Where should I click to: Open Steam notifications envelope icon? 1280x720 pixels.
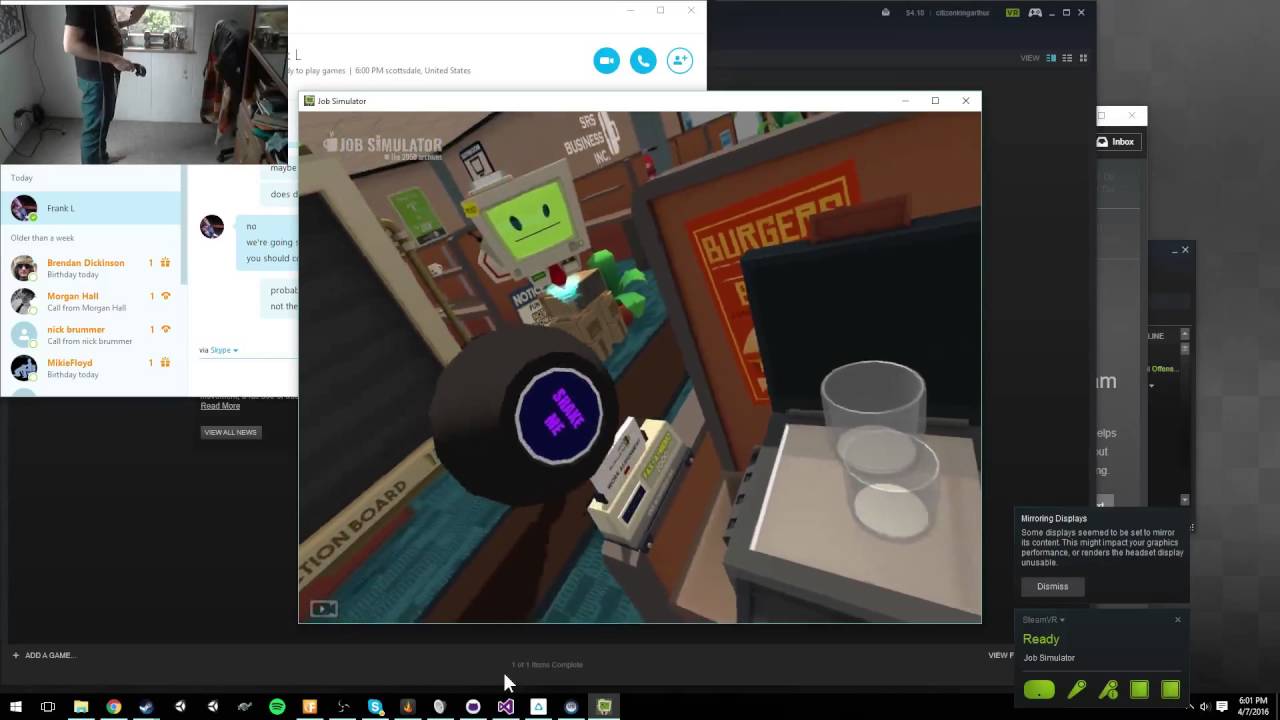886,13
